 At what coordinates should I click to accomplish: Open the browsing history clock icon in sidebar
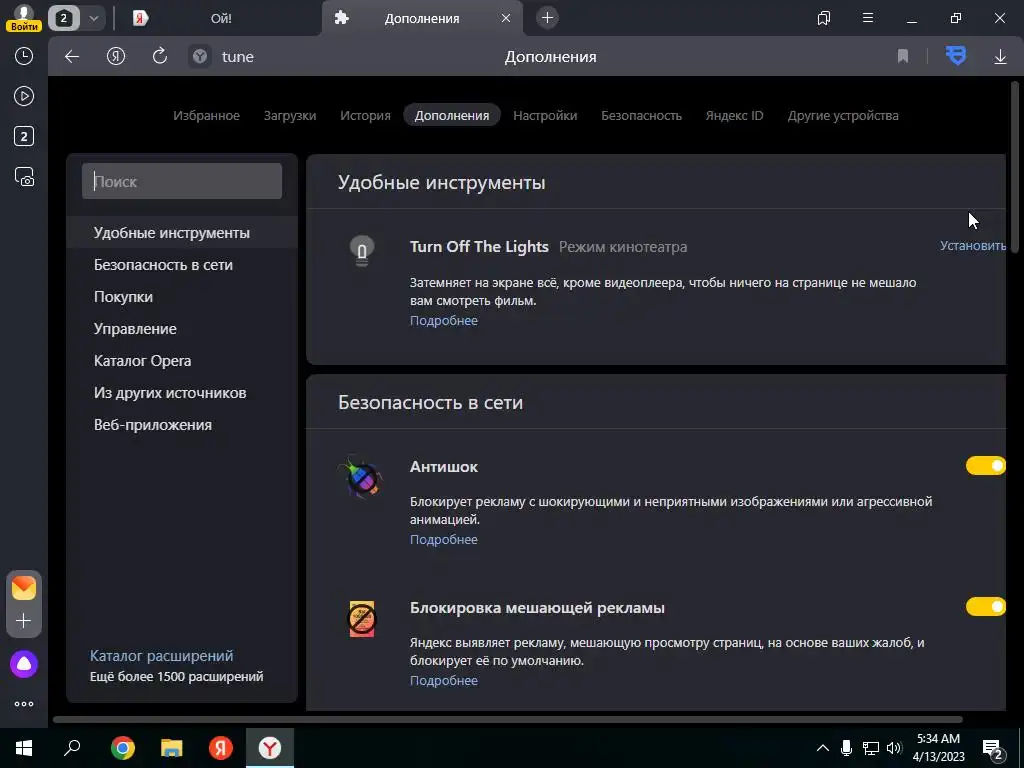coord(24,56)
